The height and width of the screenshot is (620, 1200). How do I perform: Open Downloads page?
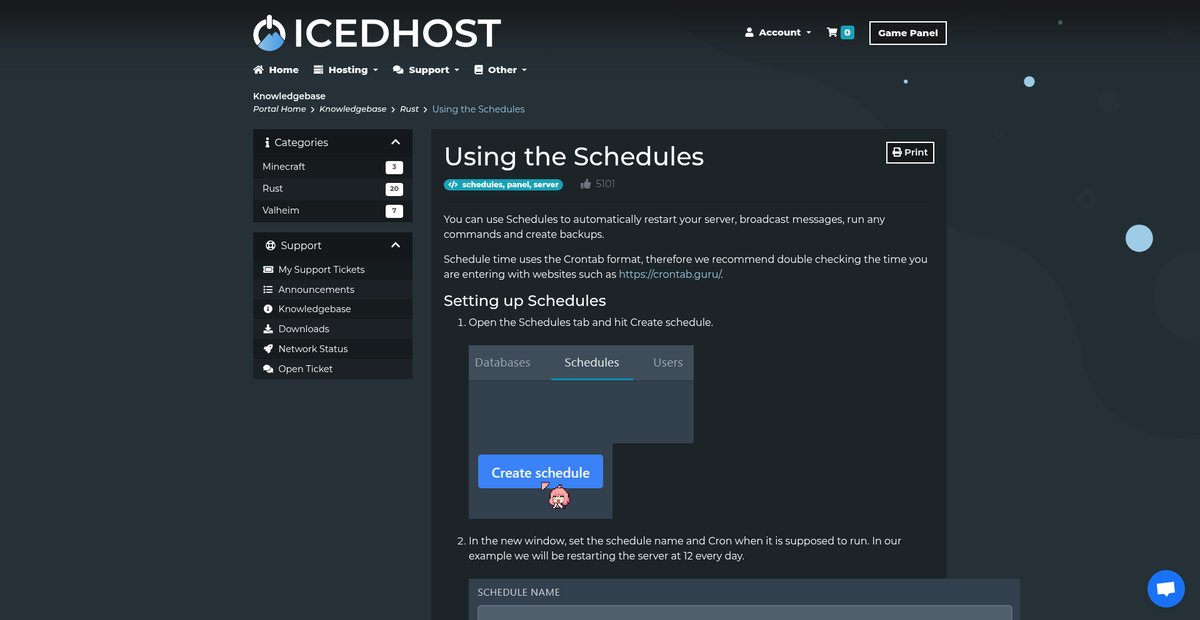(x=332, y=329)
